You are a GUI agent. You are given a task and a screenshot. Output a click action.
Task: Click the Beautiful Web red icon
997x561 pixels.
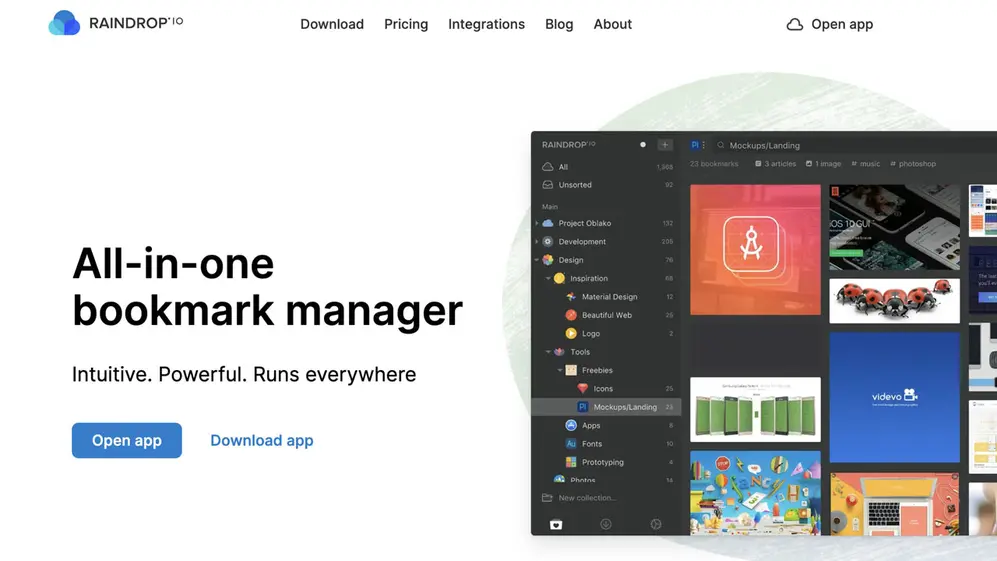coord(571,315)
